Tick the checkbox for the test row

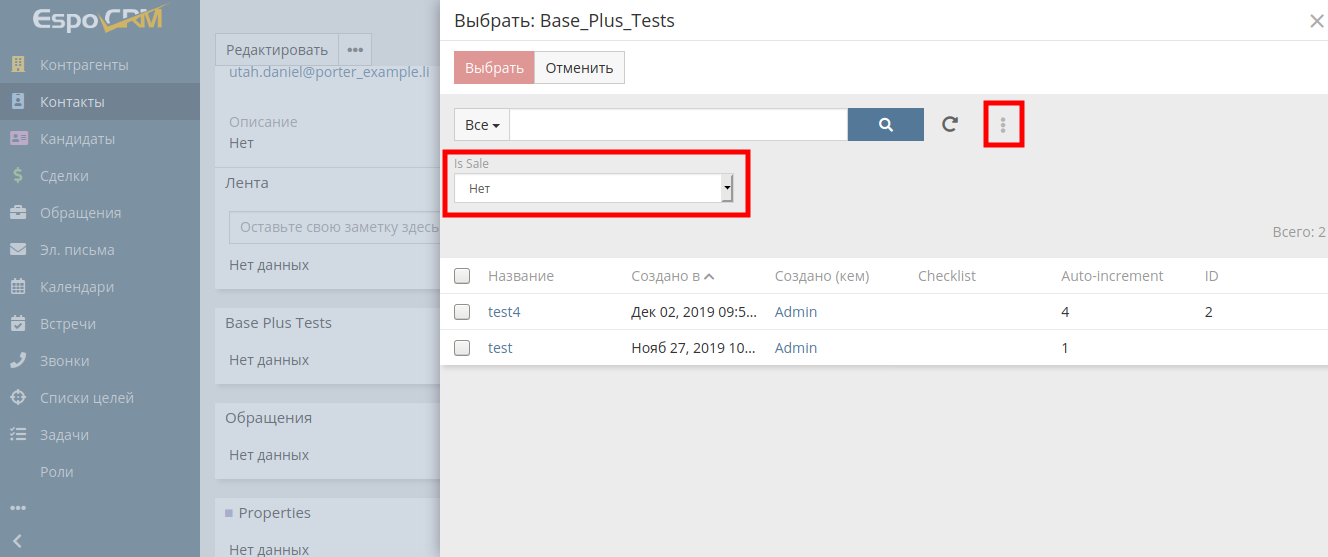pyautogui.click(x=462, y=348)
